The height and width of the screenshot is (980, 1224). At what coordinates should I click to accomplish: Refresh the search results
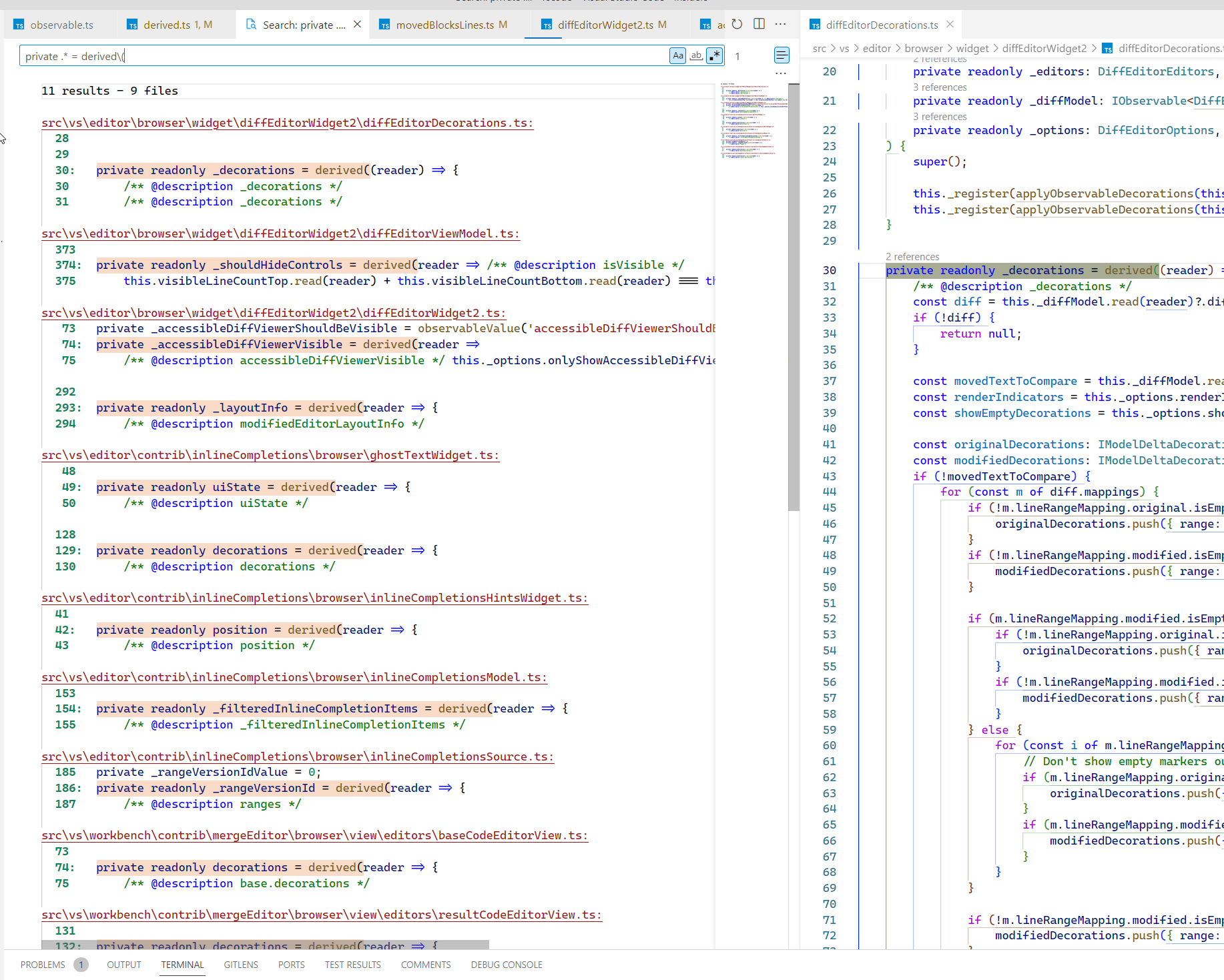pos(736,24)
